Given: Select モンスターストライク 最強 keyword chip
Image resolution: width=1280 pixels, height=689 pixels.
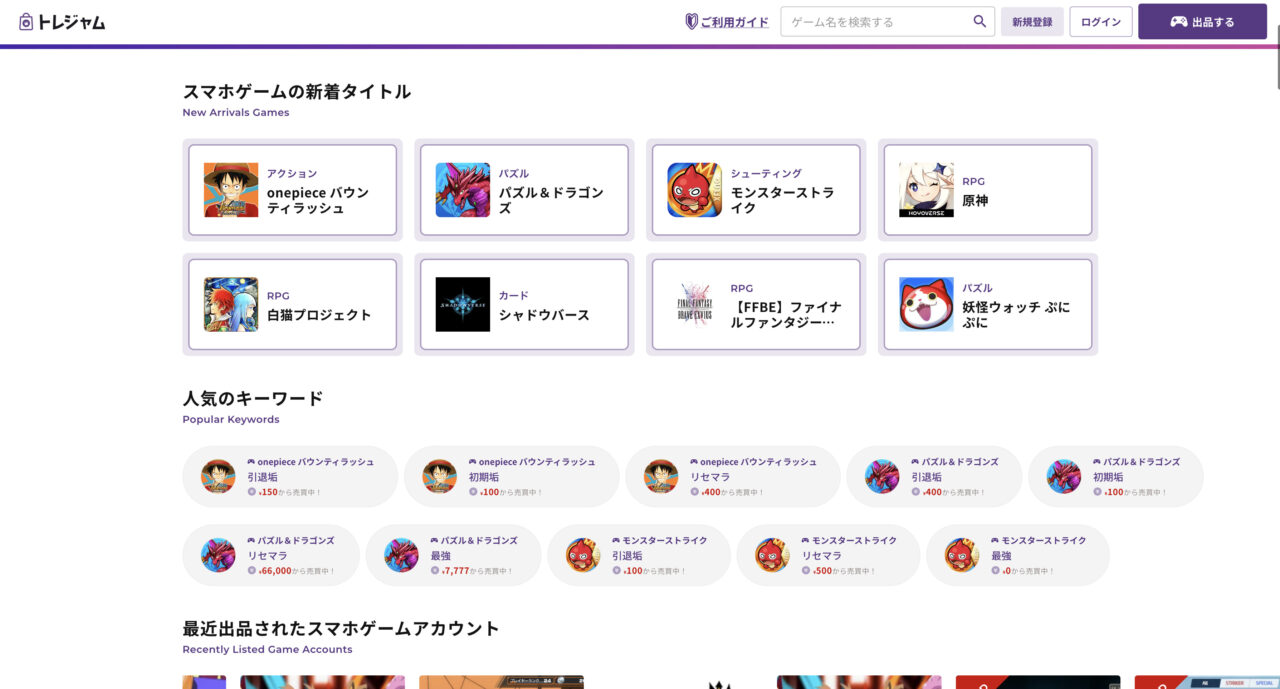Looking at the screenshot, I should pos(1017,555).
